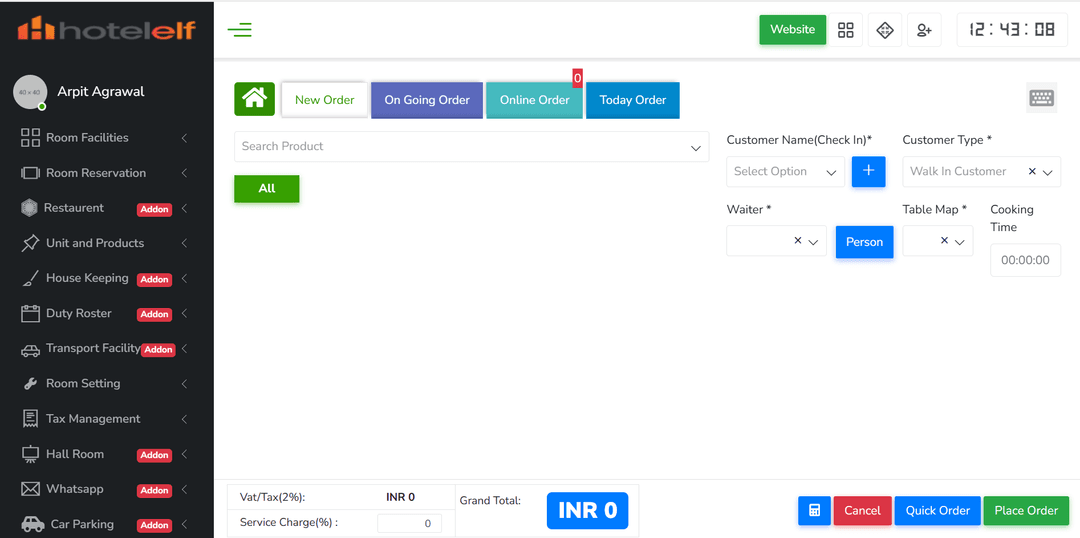Click the hotelelf logo
This screenshot has width=1080, height=538.
[x=107, y=29]
